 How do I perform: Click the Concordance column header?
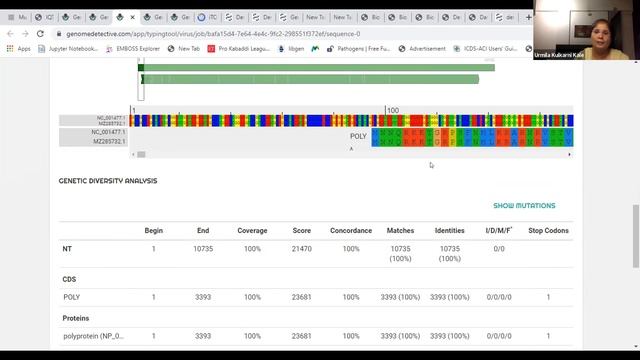click(x=351, y=231)
